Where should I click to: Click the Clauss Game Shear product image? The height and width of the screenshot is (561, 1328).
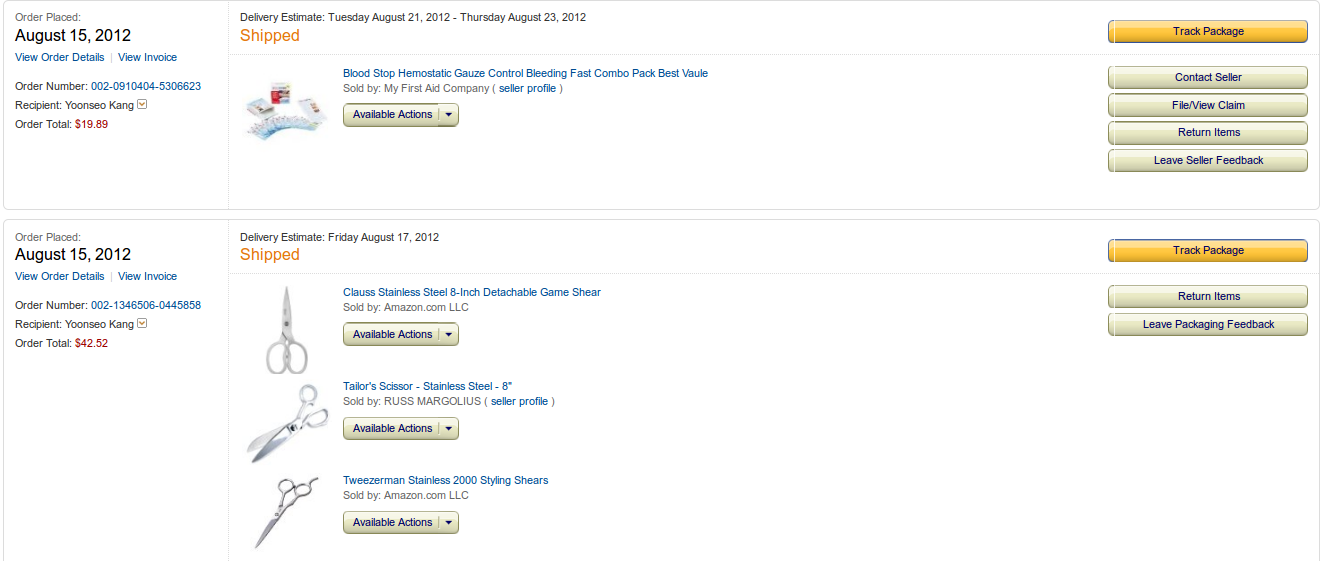point(287,330)
